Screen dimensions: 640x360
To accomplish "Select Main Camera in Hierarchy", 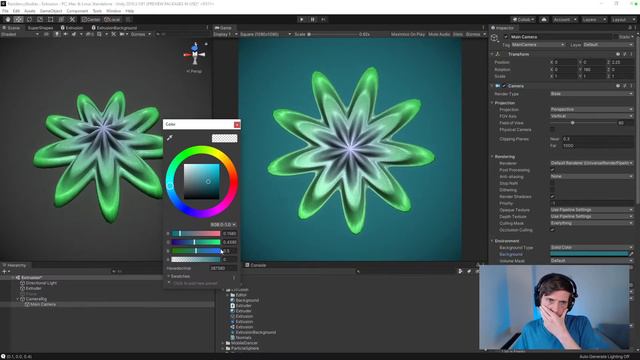I will point(42,304).
